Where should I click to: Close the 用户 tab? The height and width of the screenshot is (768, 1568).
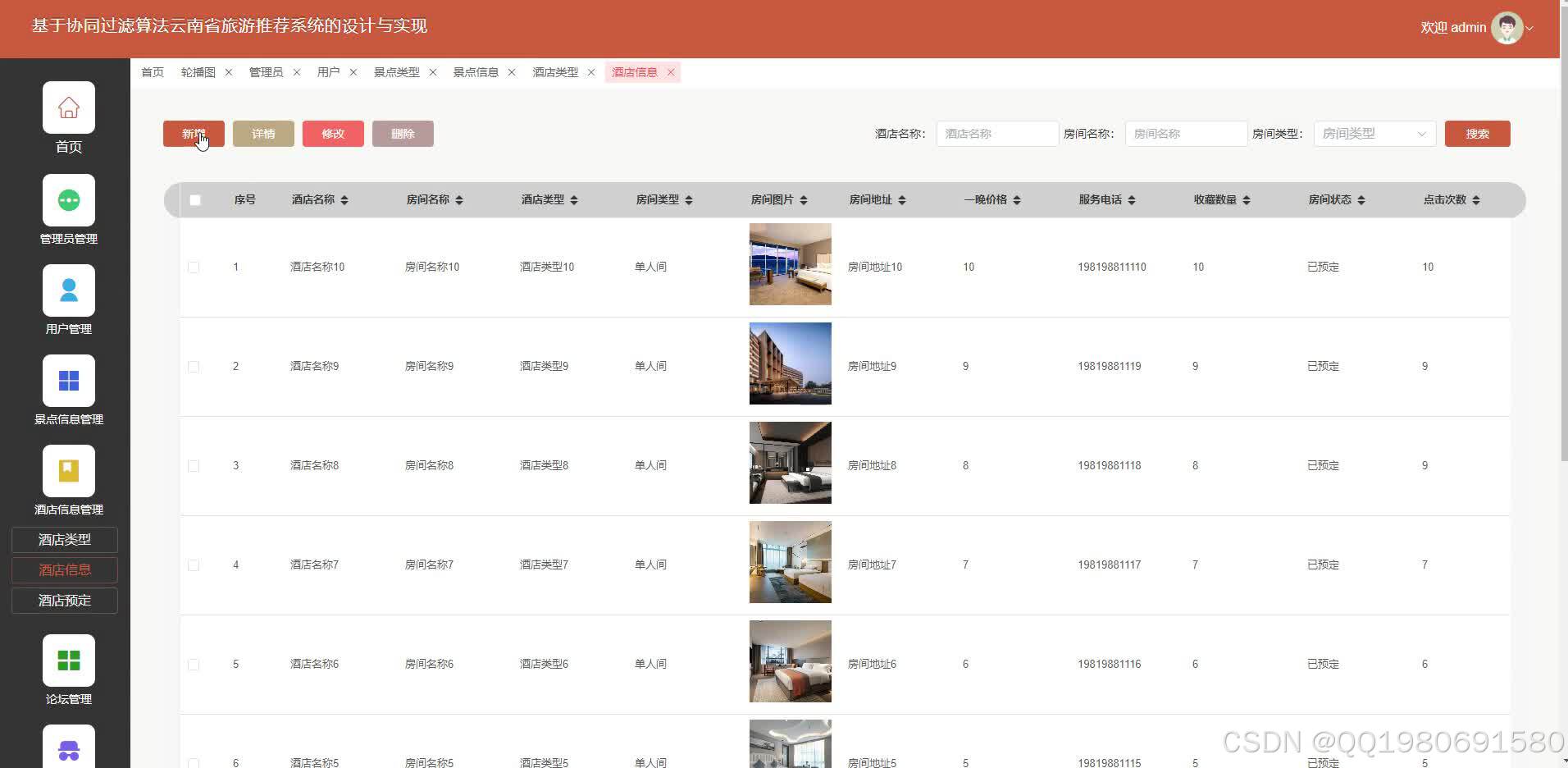click(353, 72)
